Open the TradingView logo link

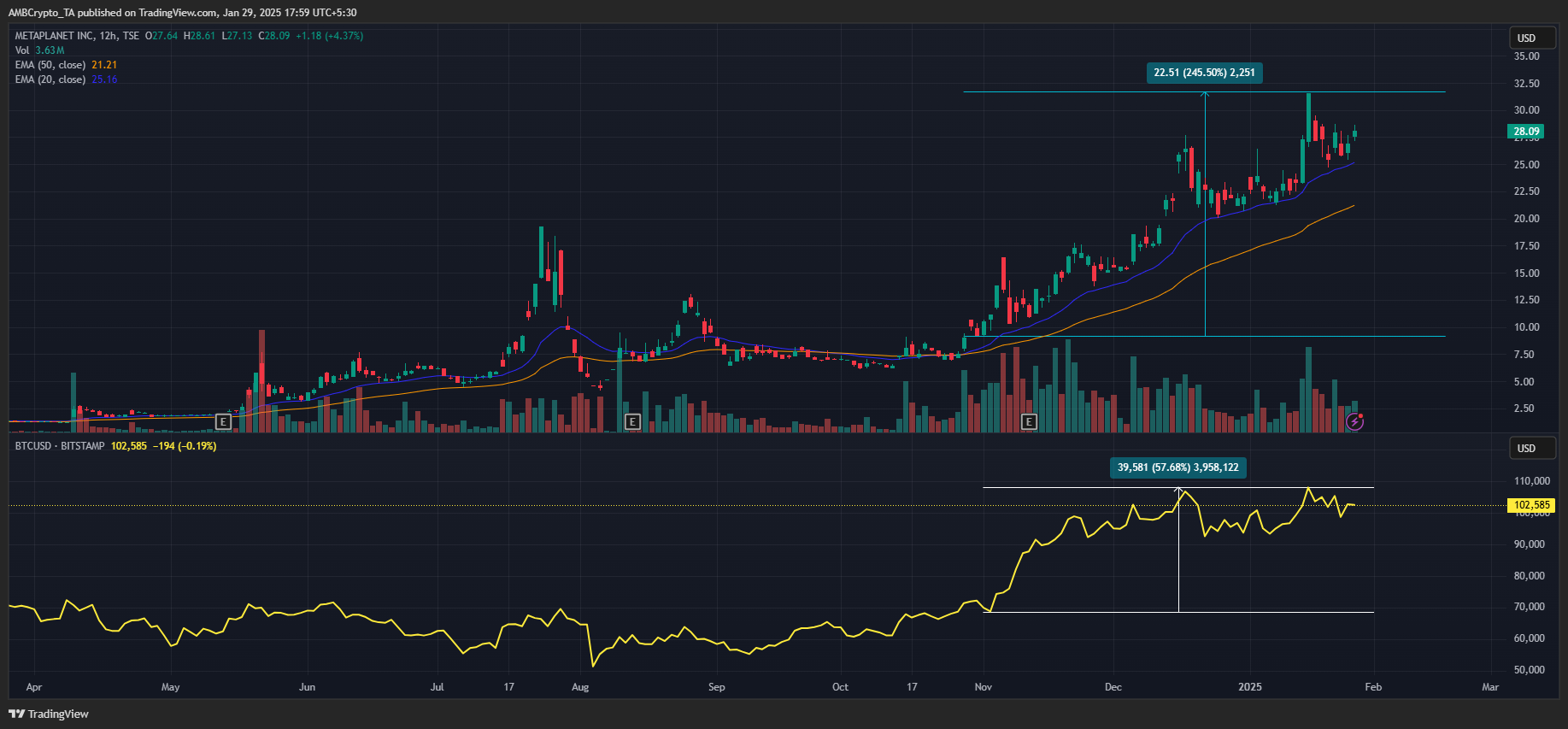[x=49, y=714]
